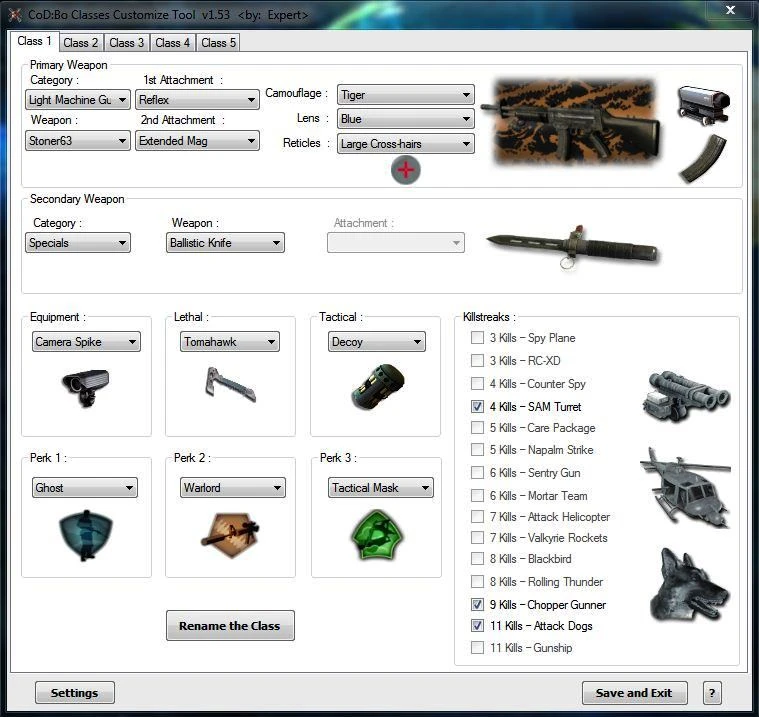Open the Settings button
The image size is (759, 717).
75,693
